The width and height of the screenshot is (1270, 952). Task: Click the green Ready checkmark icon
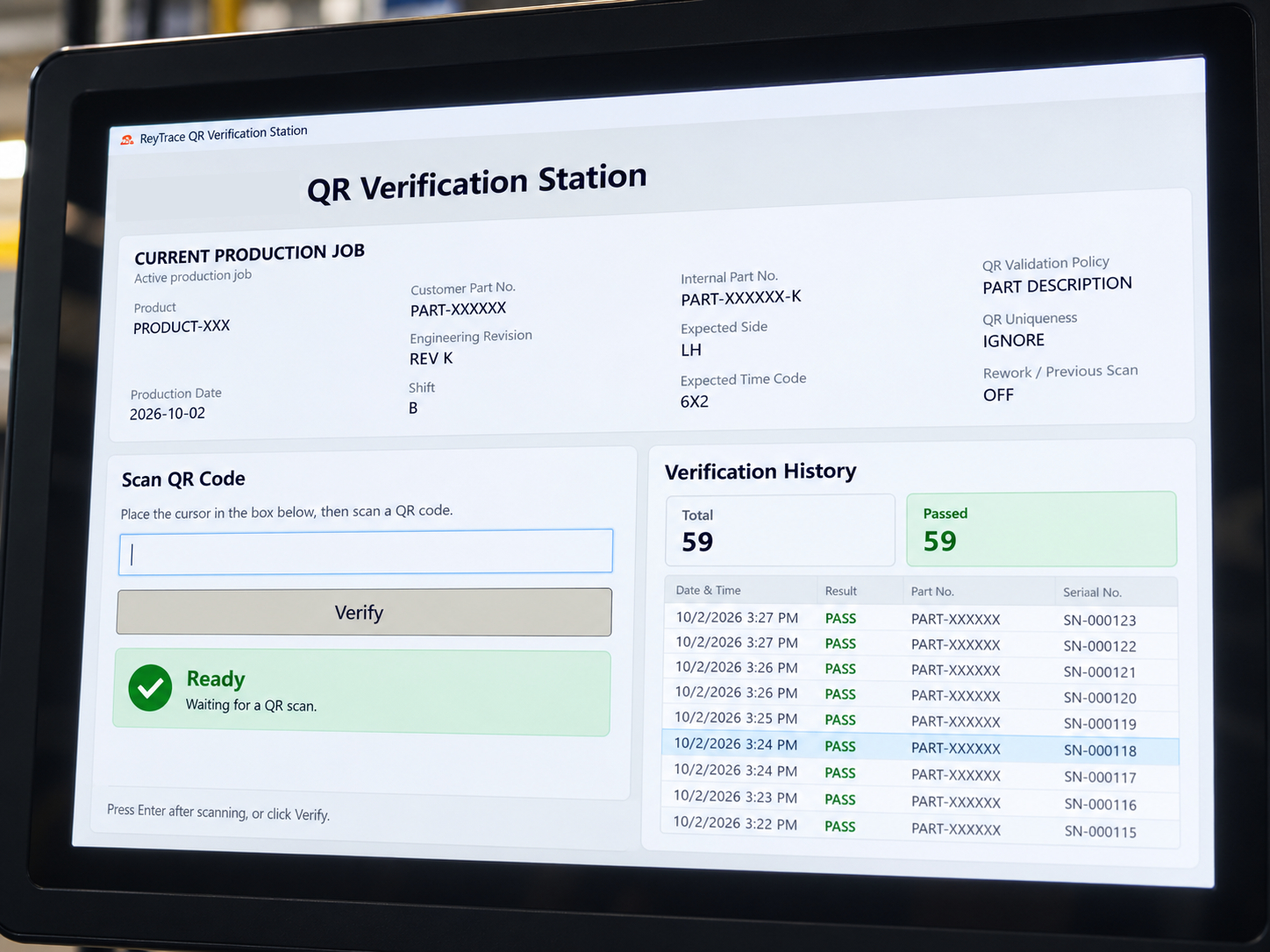click(150, 688)
